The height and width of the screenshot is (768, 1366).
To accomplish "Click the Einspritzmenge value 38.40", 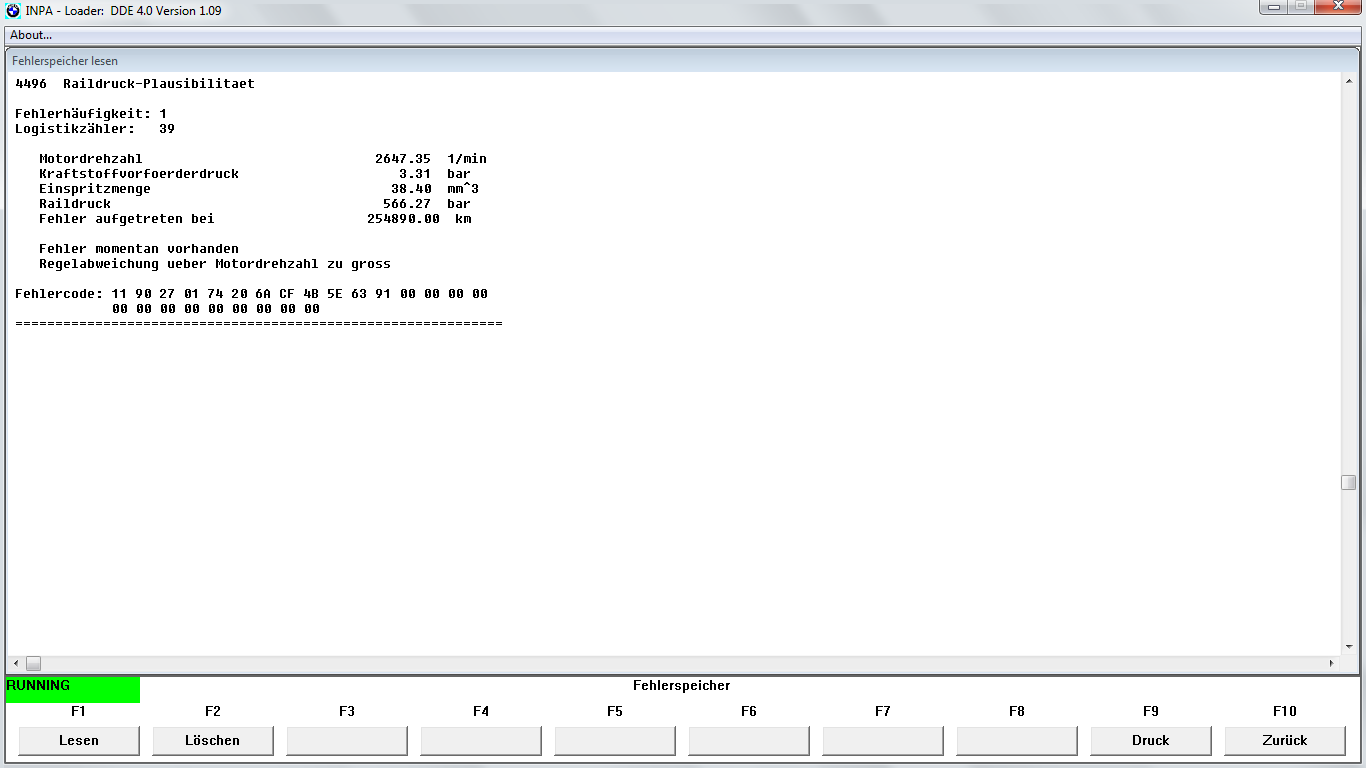I will [x=411, y=189].
